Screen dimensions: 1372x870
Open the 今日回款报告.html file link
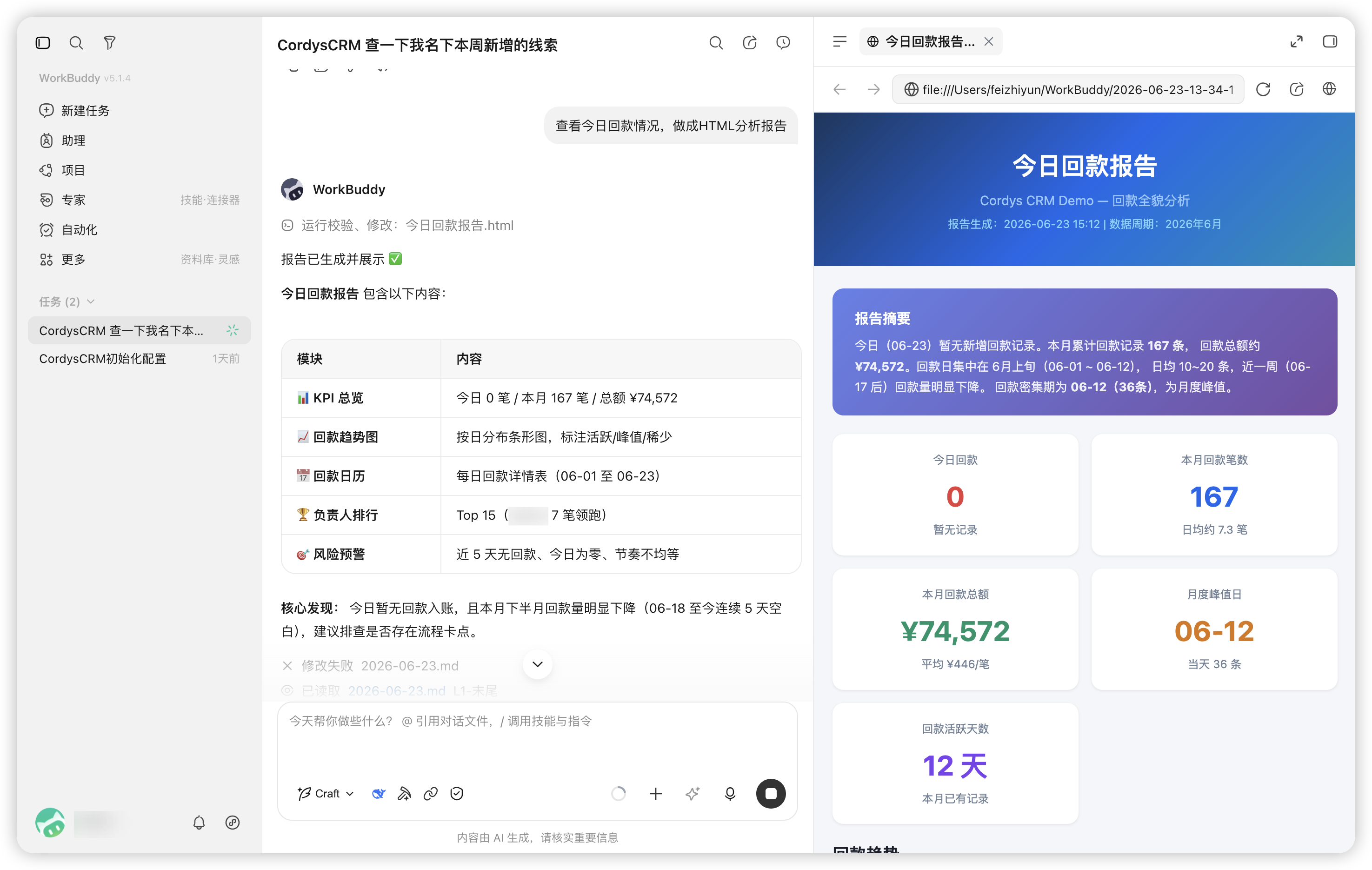pyautogui.click(x=459, y=225)
